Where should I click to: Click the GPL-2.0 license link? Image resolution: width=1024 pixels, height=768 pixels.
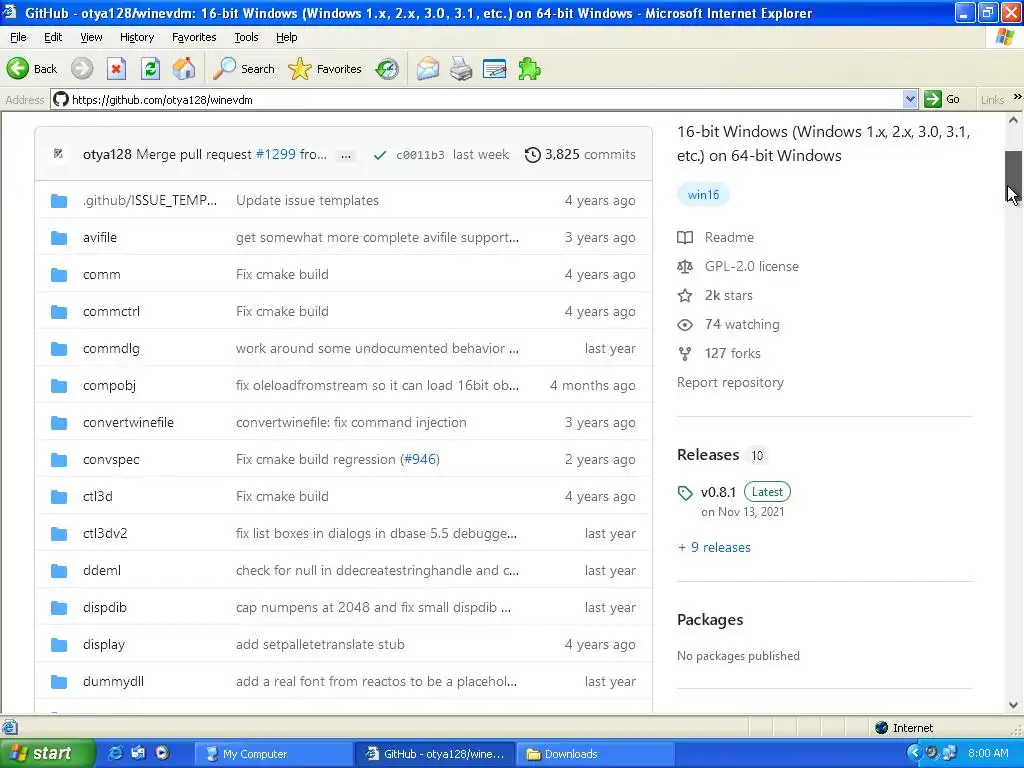pyautogui.click(x=752, y=266)
